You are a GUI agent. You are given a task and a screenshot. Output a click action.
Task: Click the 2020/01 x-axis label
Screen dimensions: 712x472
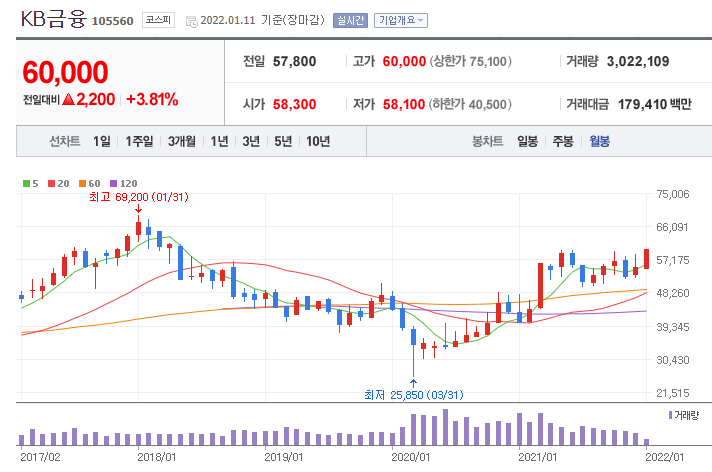pyautogui.click(x=411, y=457)
